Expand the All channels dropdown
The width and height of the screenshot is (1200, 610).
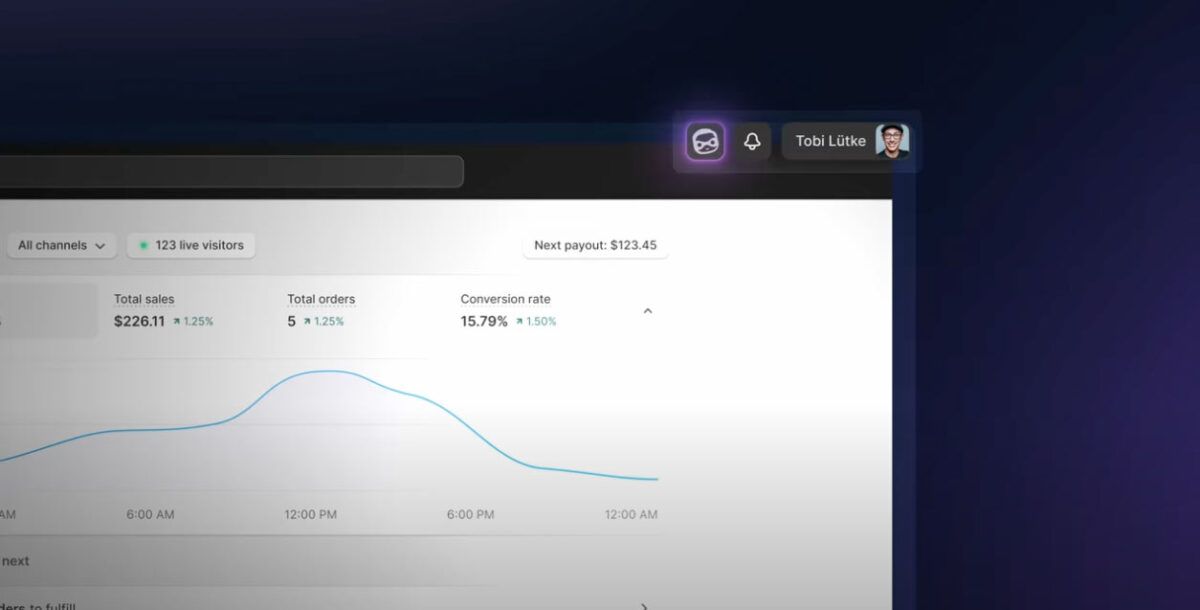coord(61,245)
